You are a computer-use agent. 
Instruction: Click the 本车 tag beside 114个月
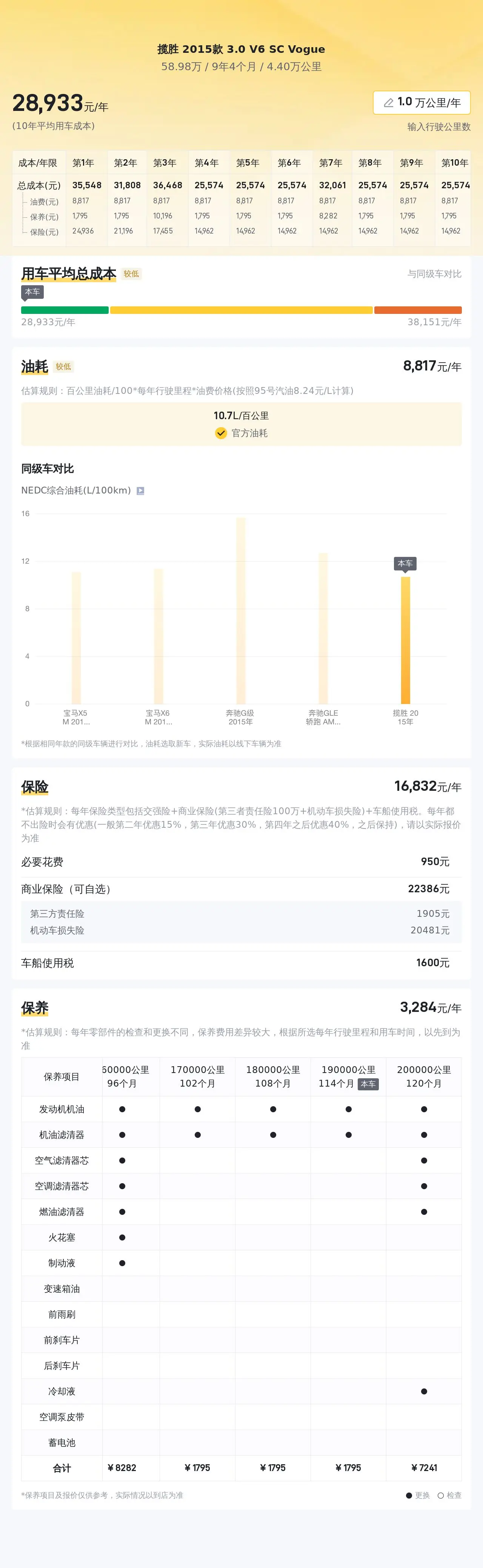tap(368, 1084)
